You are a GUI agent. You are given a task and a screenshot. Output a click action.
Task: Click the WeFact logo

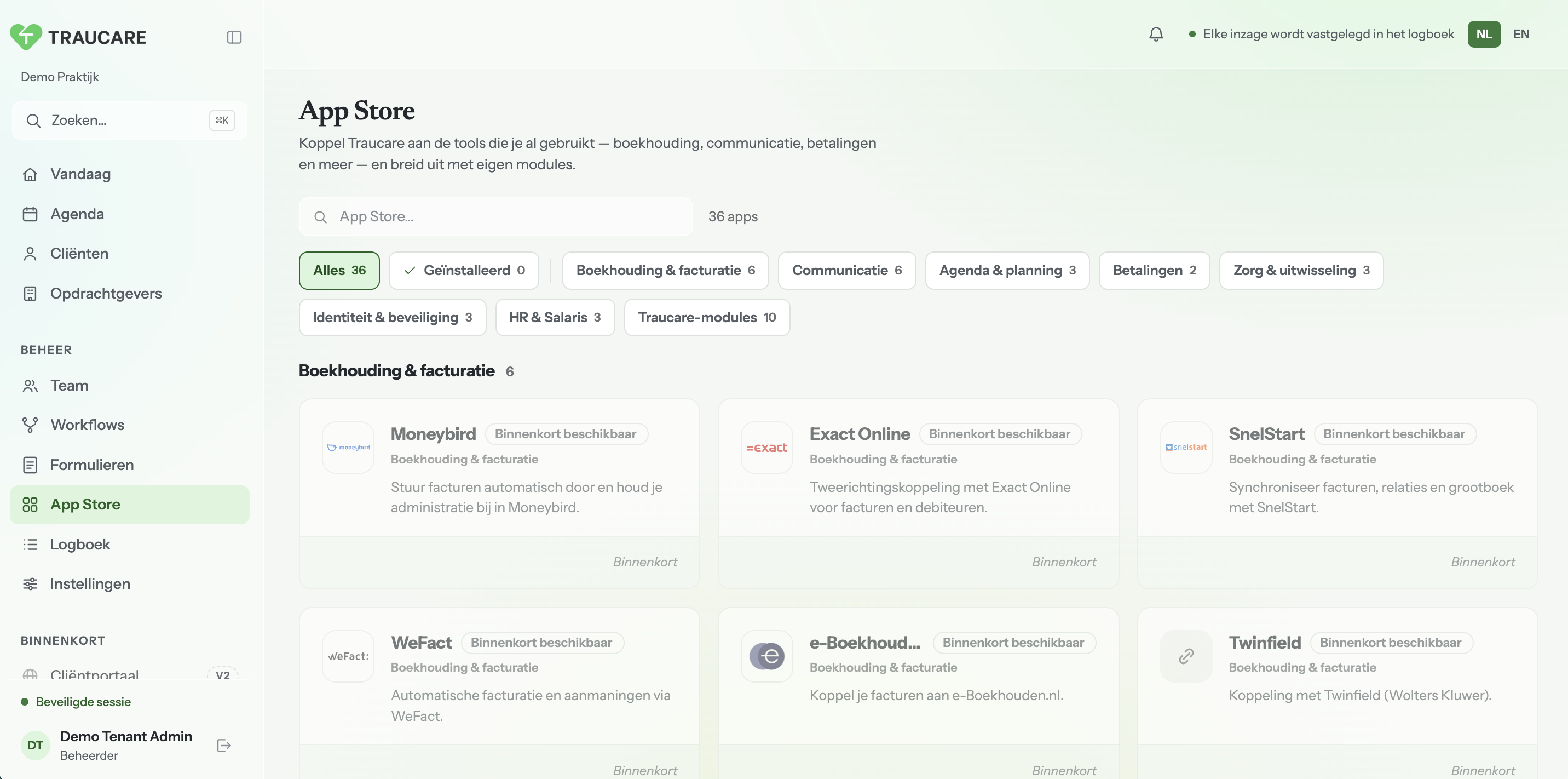(348, 656)
